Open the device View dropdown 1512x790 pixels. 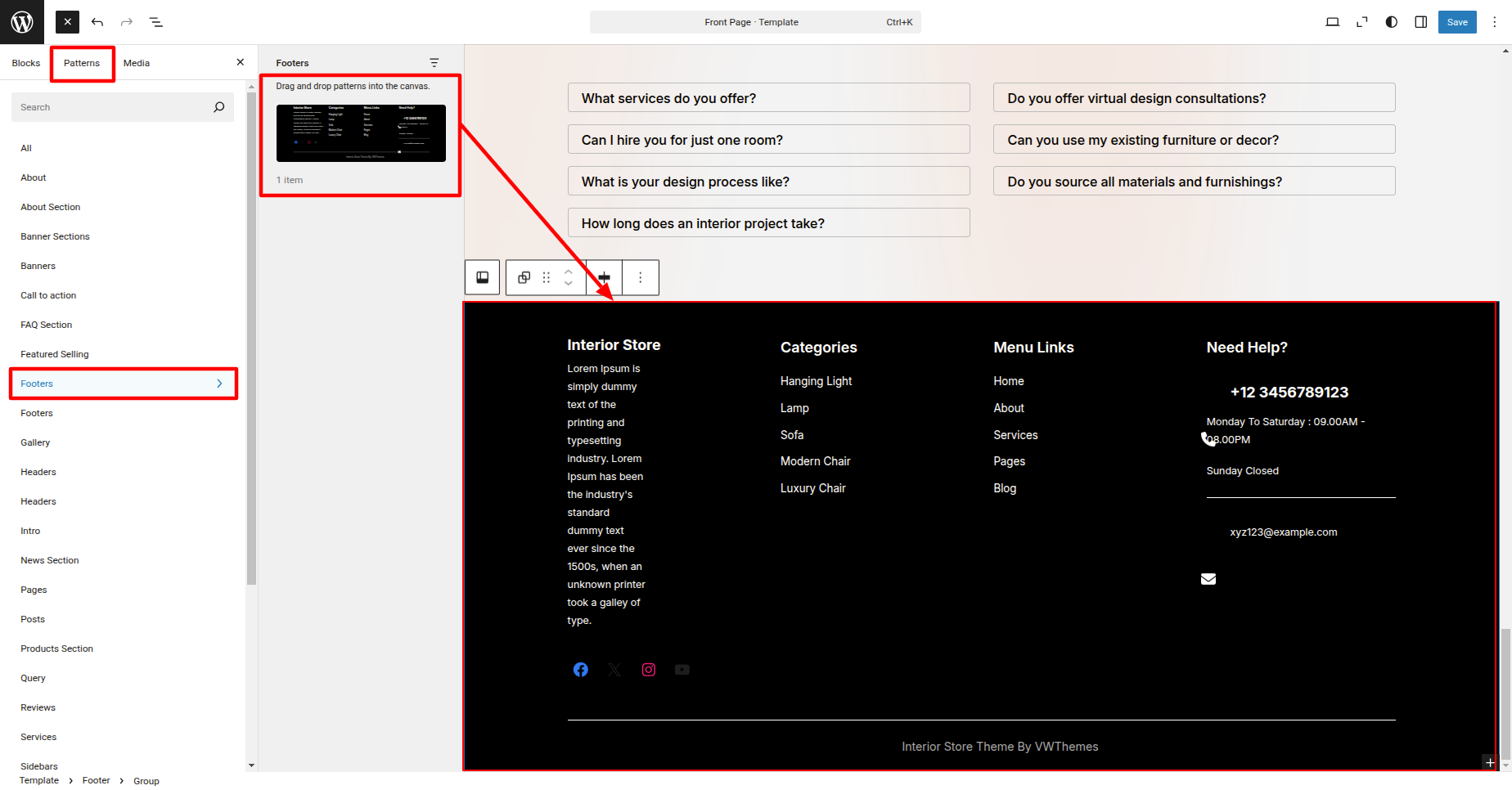click(1333, 22)
